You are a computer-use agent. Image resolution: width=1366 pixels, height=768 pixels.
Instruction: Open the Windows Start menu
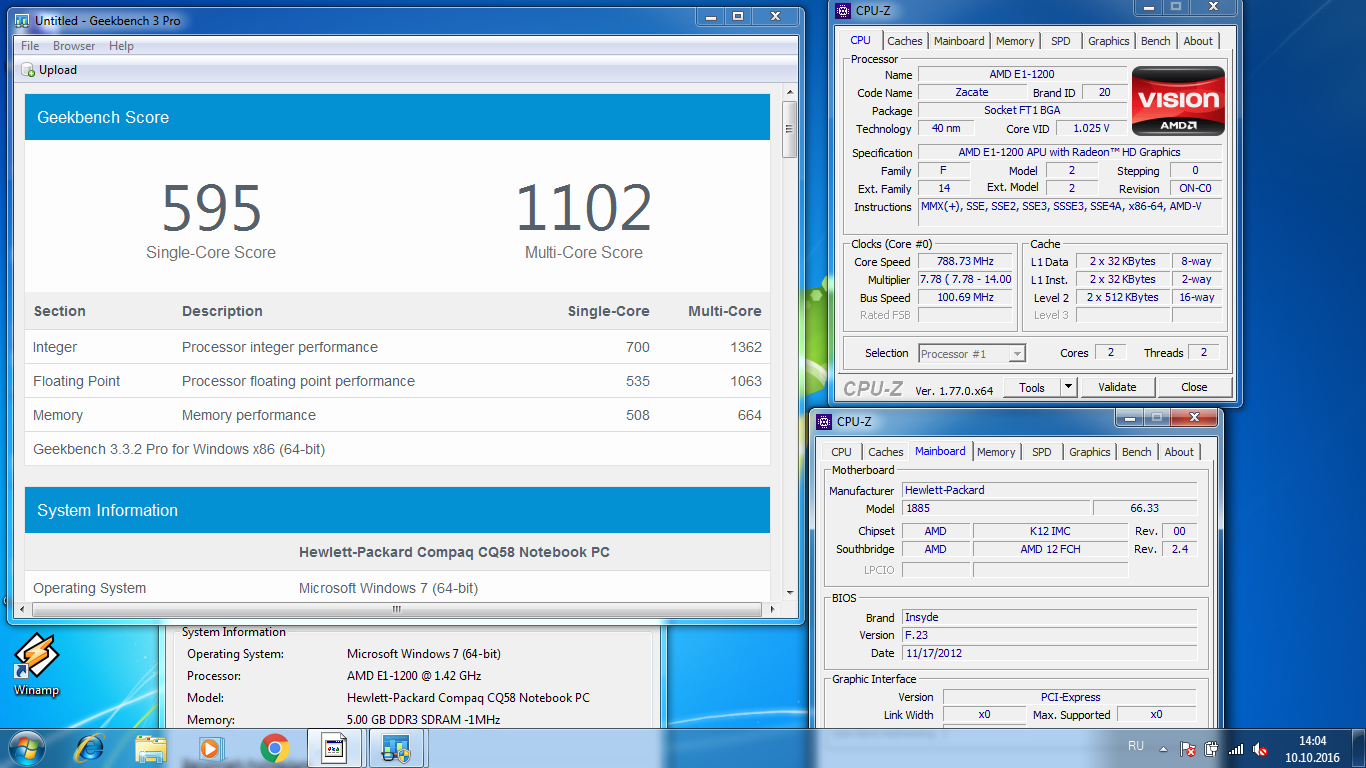coord(27,748)
